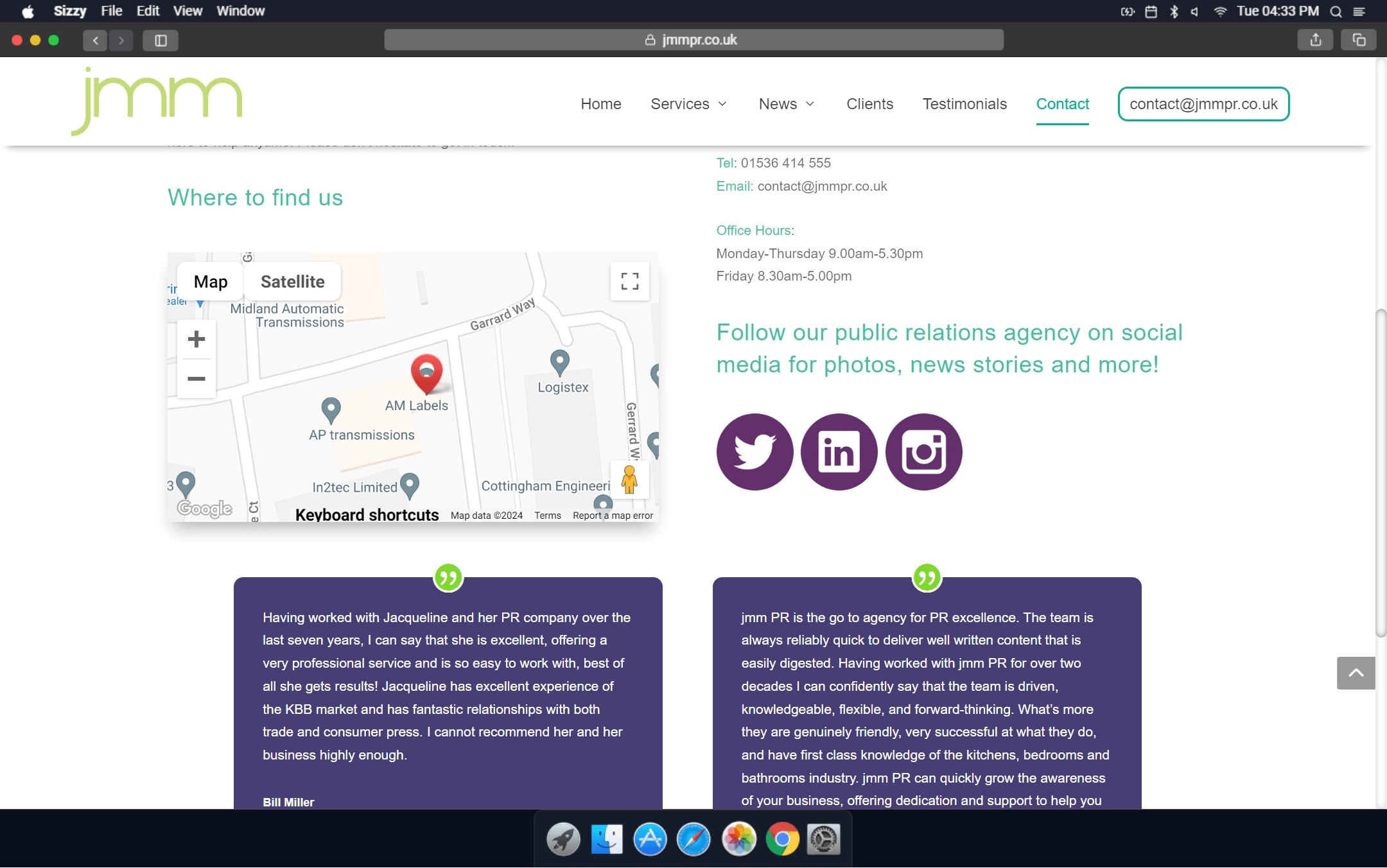Open the Testimonials nav item
This screenshot has height=868, width=1387.
click(x=964, y=104)
